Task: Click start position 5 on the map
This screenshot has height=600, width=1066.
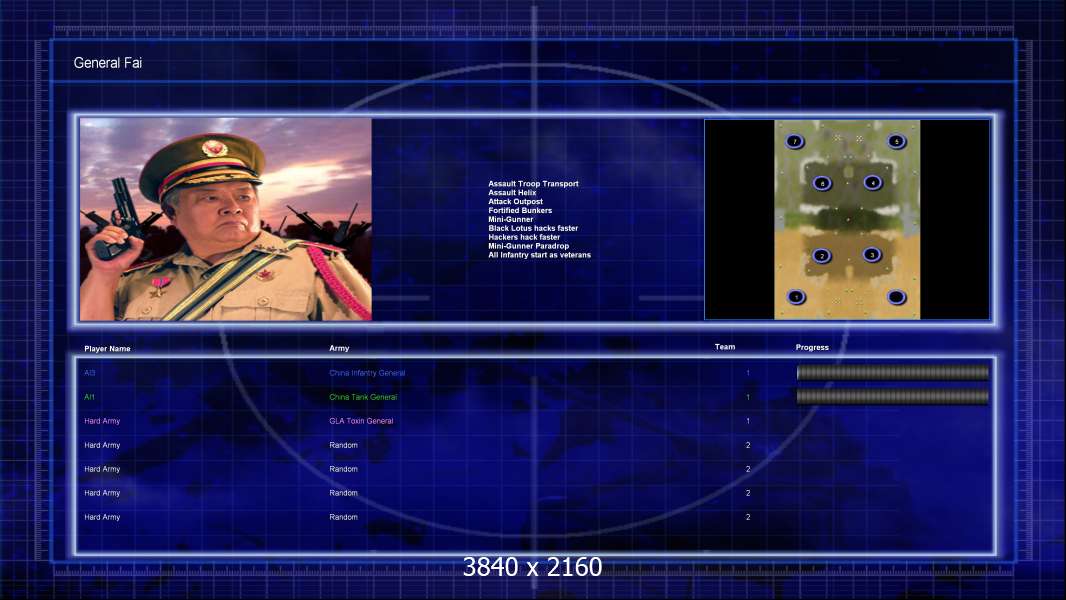Action: point(897,141)
